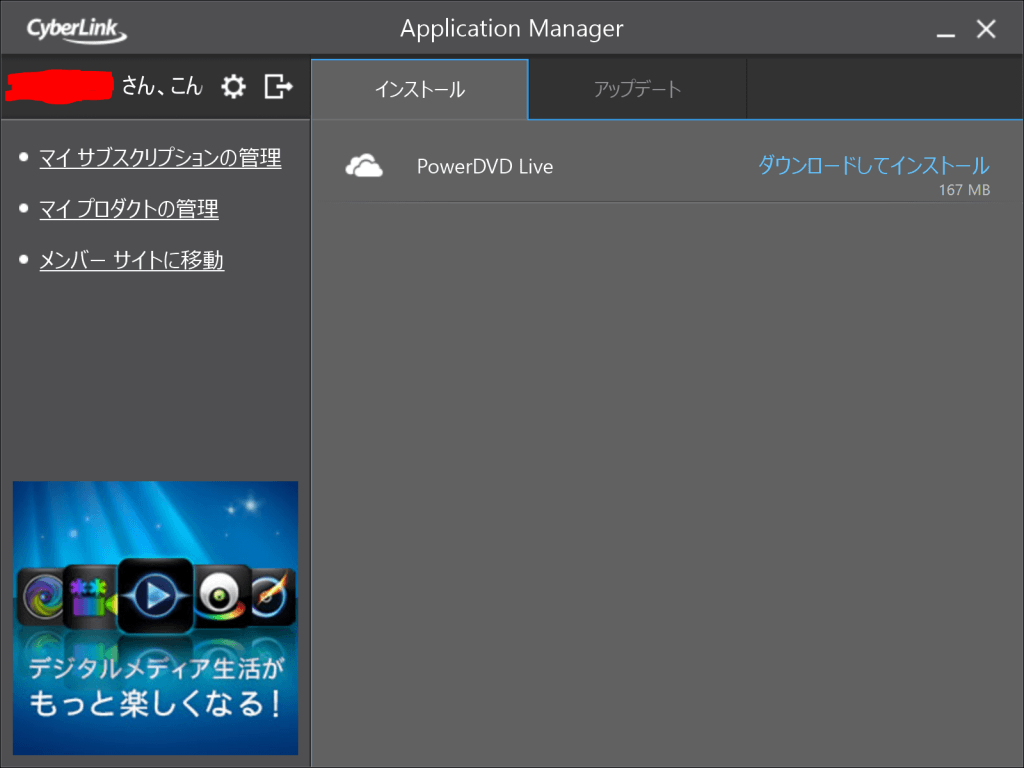Switch to the アップデート tab
This screenshot has width=1024, height=768.
[637, 89]
